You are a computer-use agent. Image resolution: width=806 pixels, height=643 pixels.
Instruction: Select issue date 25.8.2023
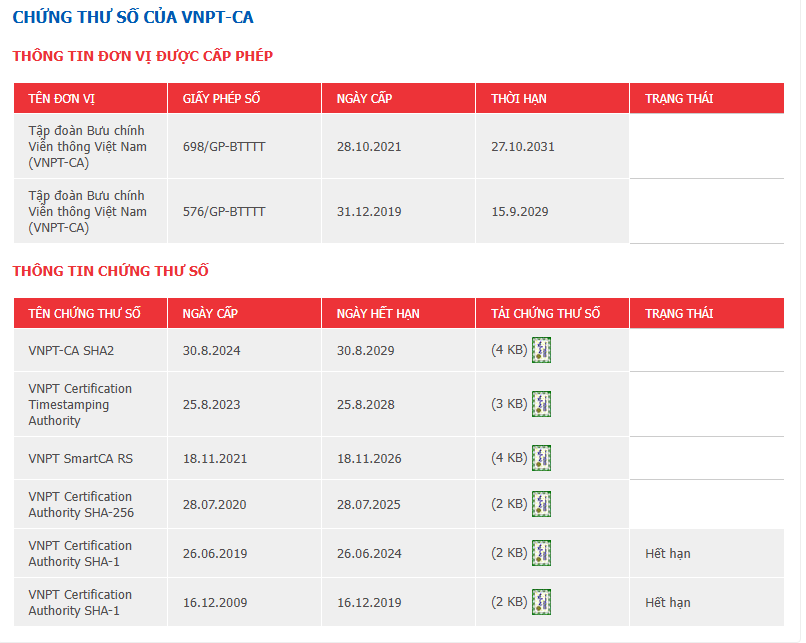211,405
